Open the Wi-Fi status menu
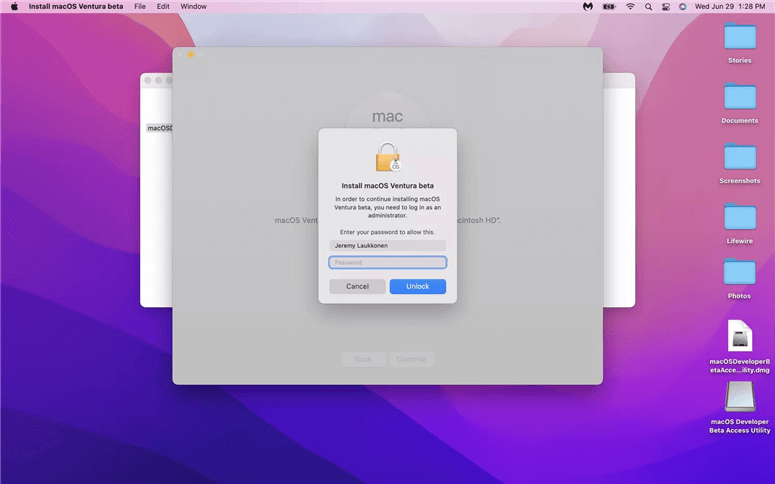775x484 pixels. coord(630,6)
